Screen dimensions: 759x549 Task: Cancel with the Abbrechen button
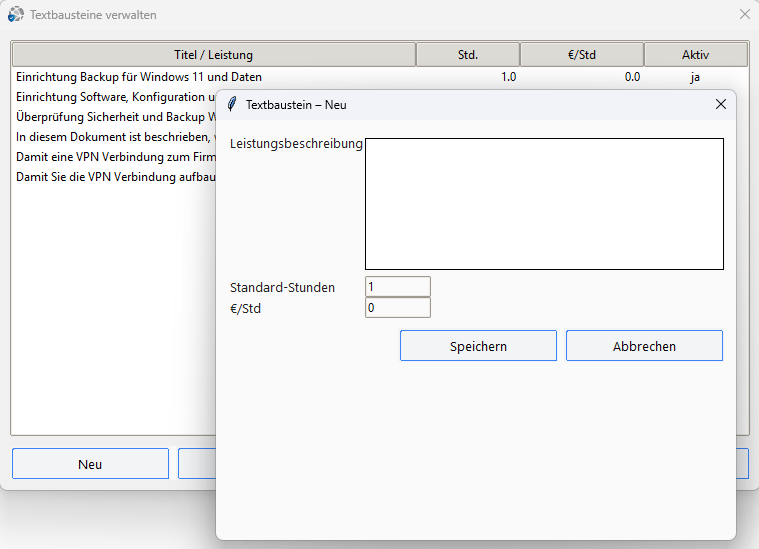coord(644,346)
